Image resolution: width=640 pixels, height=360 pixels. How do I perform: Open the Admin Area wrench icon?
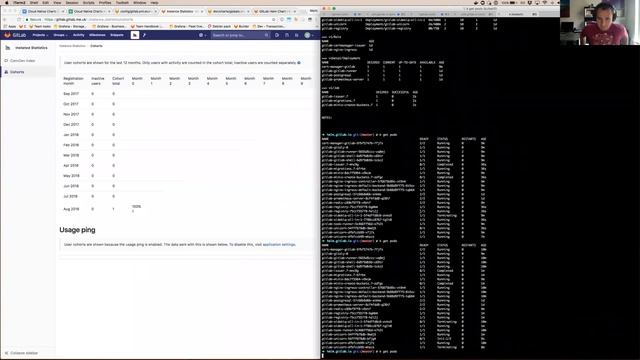[x=144, y=35]
